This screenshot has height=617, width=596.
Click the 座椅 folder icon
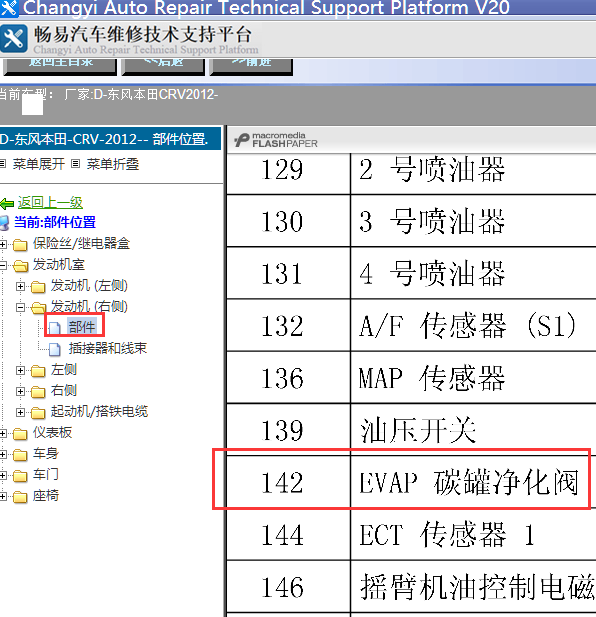pos(20,497)
